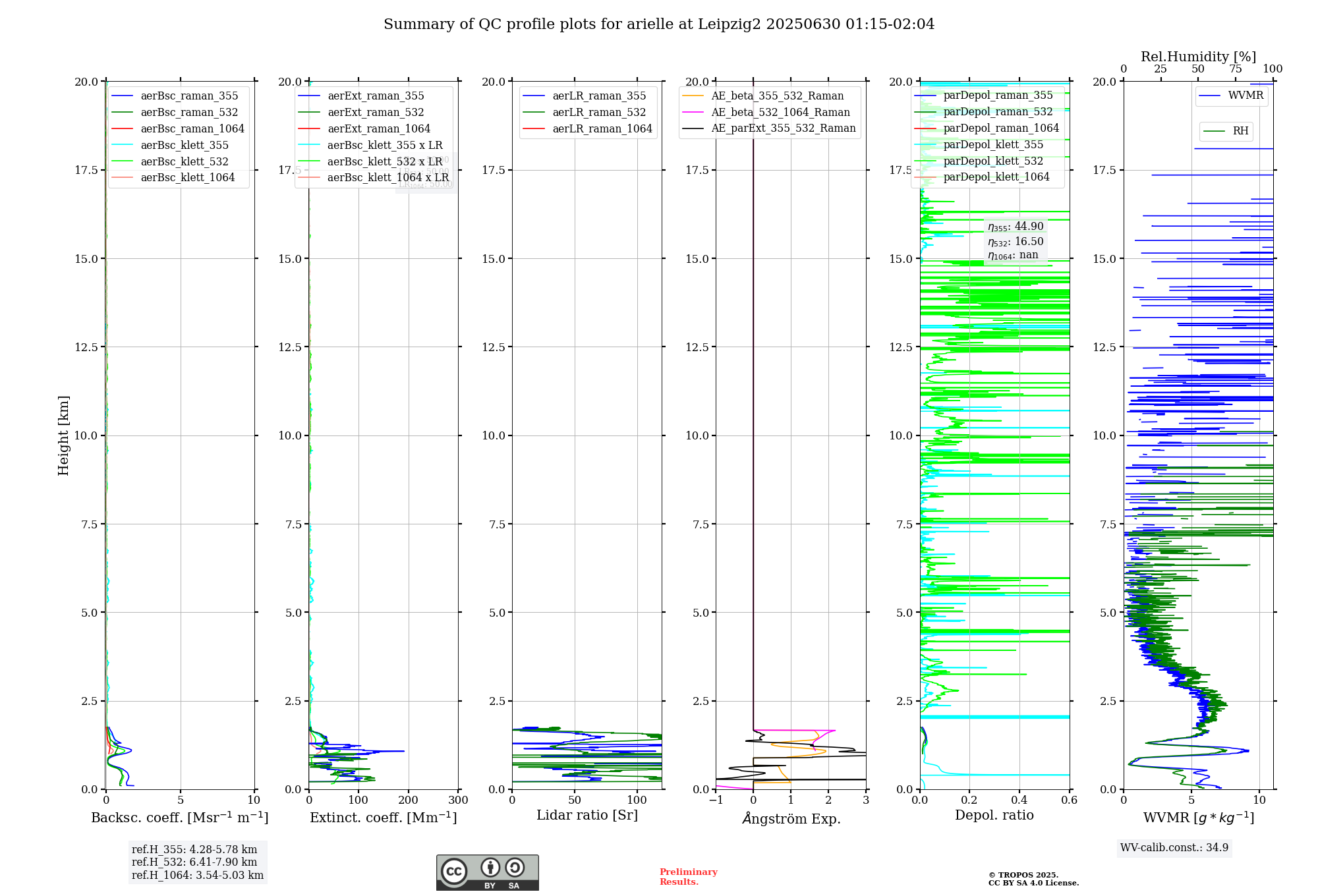Select legend entry aerBsc_klett_355 x LR
The height and width of the screenshot is (896, 1318).
[370, 146]
